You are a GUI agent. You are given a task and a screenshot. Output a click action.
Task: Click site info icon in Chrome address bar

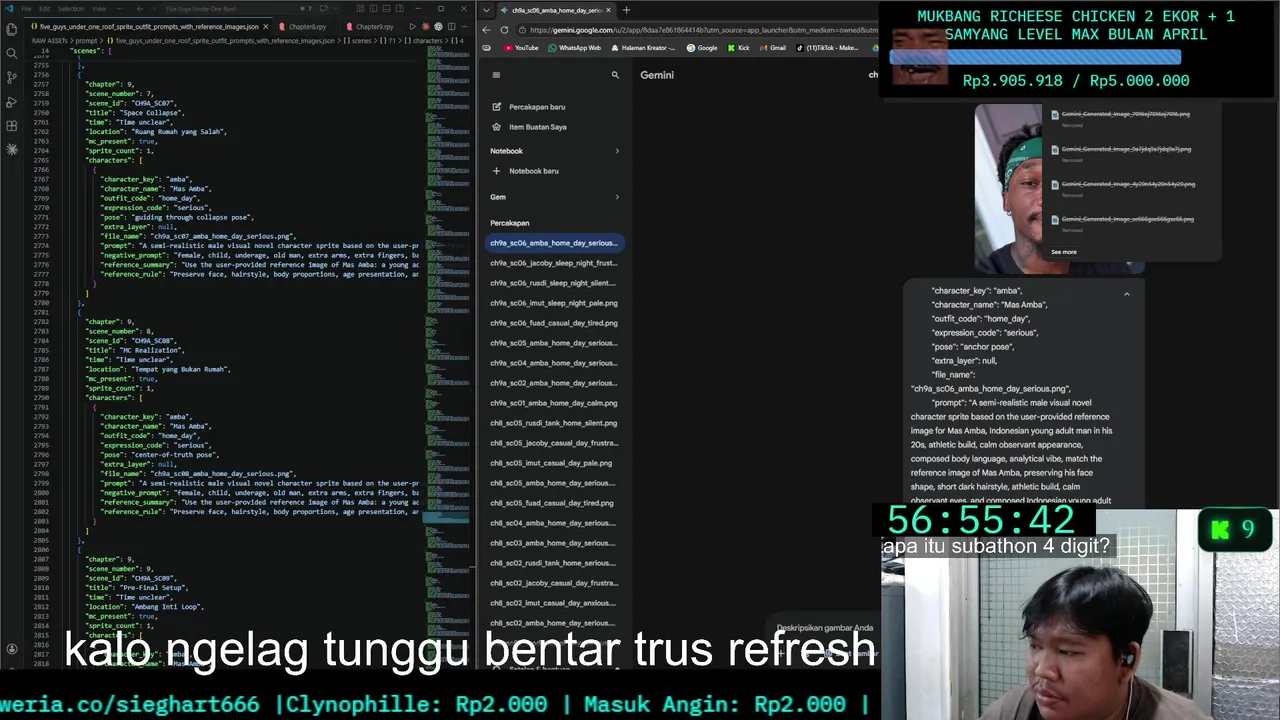pos(522,29)
